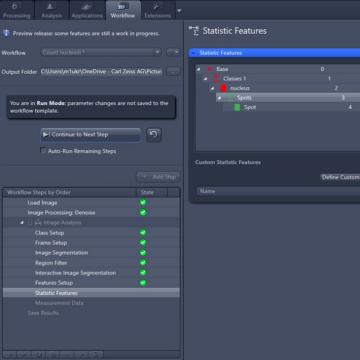Click the Base class icon

pyautogui.click(x=209, y=69)
